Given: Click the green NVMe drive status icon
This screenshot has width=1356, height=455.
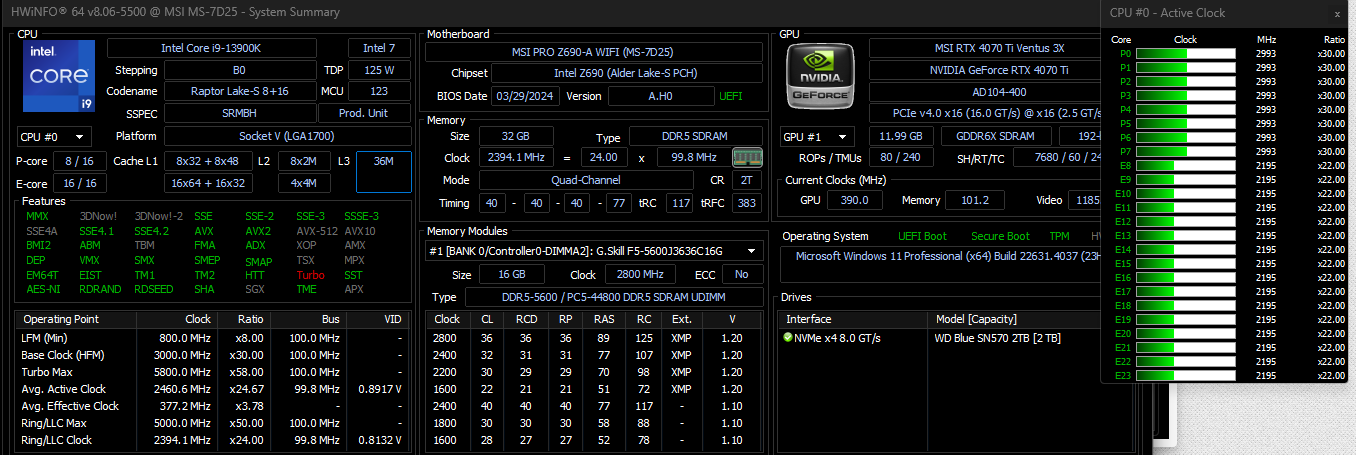Looking at the screenshot, I should point(789,338).
